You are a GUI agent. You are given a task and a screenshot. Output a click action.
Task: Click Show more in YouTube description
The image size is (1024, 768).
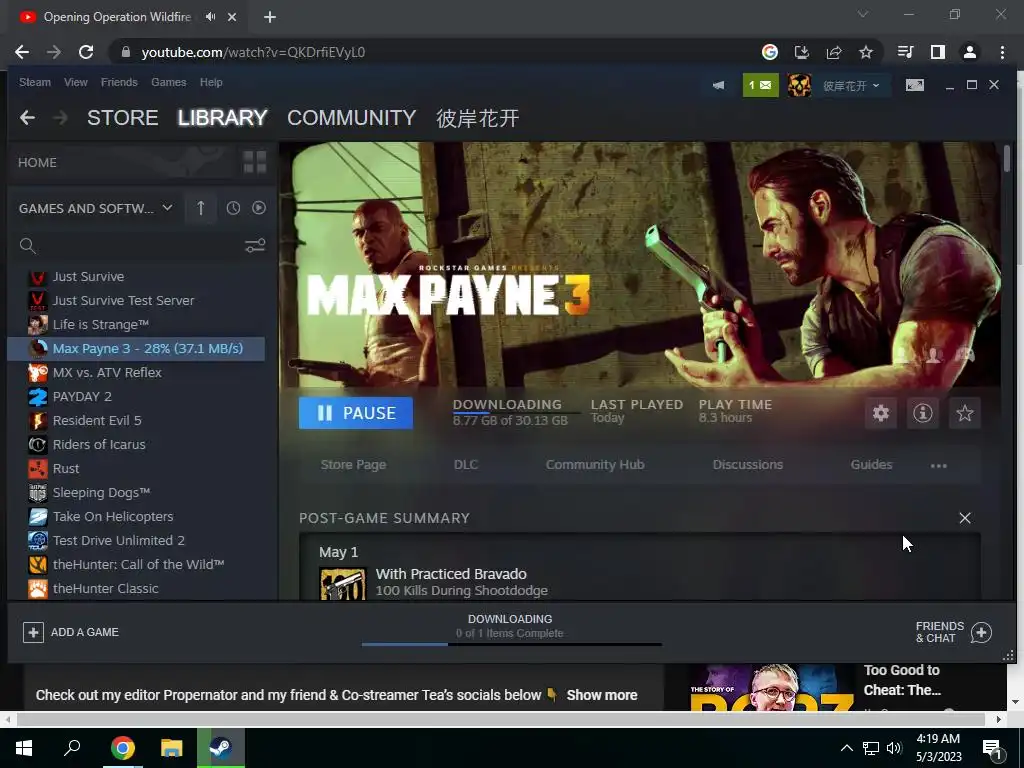click(x=601, y=696)
